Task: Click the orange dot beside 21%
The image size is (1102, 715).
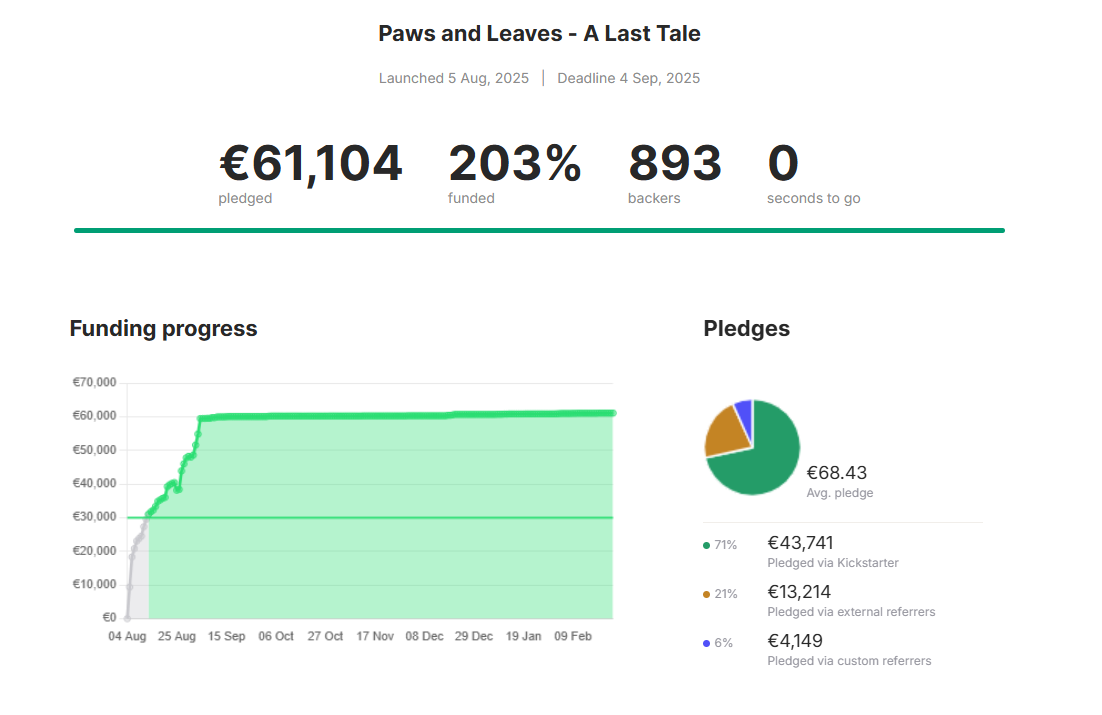Action: click(x=707, y=594)
